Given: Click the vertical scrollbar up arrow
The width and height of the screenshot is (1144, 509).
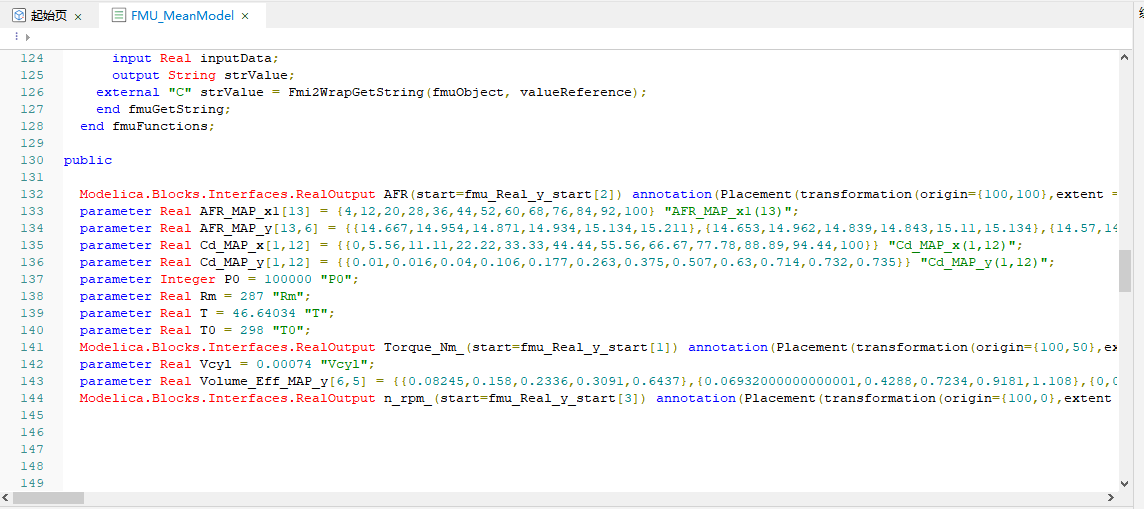Looking at the screenshot, I should click(x=1125, y=58).
